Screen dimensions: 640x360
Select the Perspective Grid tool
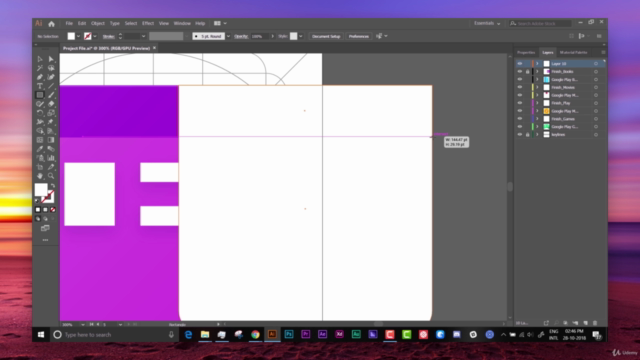point(51,131)
